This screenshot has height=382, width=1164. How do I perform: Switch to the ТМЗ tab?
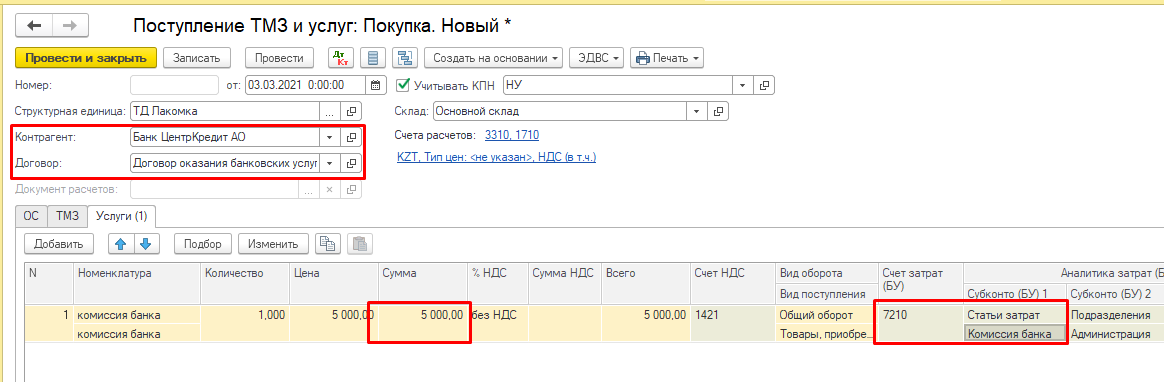pyautogui.click(x=67, y=216)
